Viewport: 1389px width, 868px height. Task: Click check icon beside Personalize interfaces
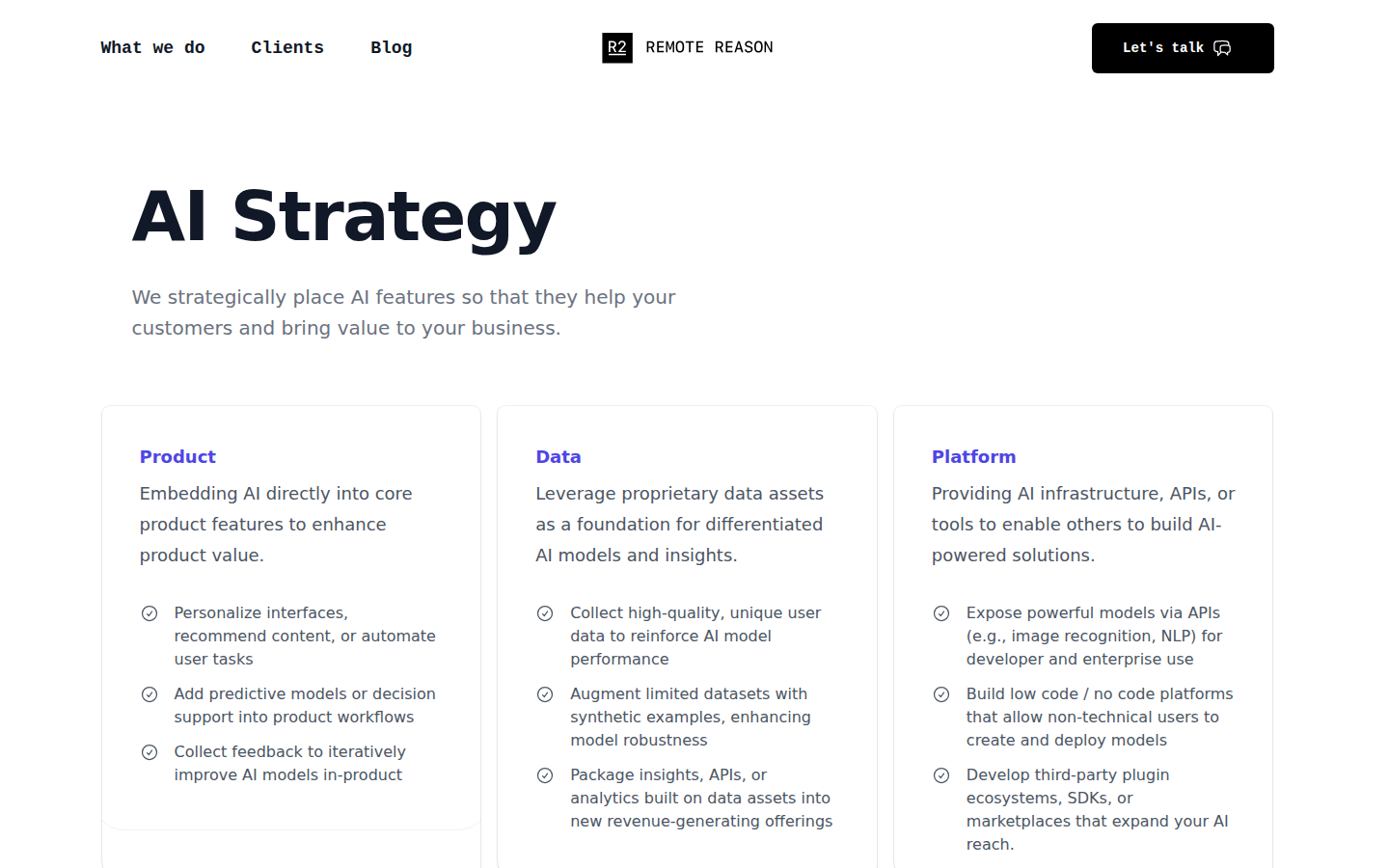pyautogui.click(x=150, y=613)
